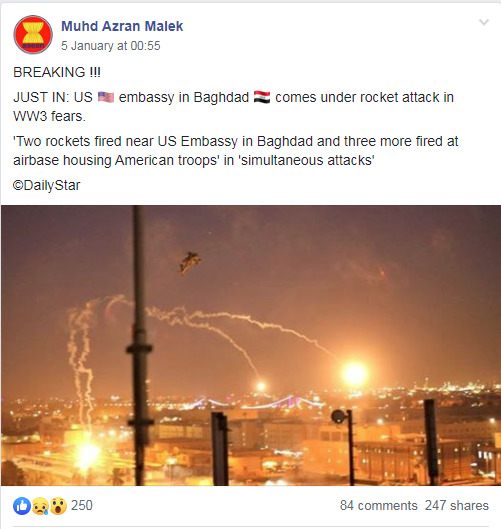
Task: Click the US flag emoji in post
Action: click(106, 97)
